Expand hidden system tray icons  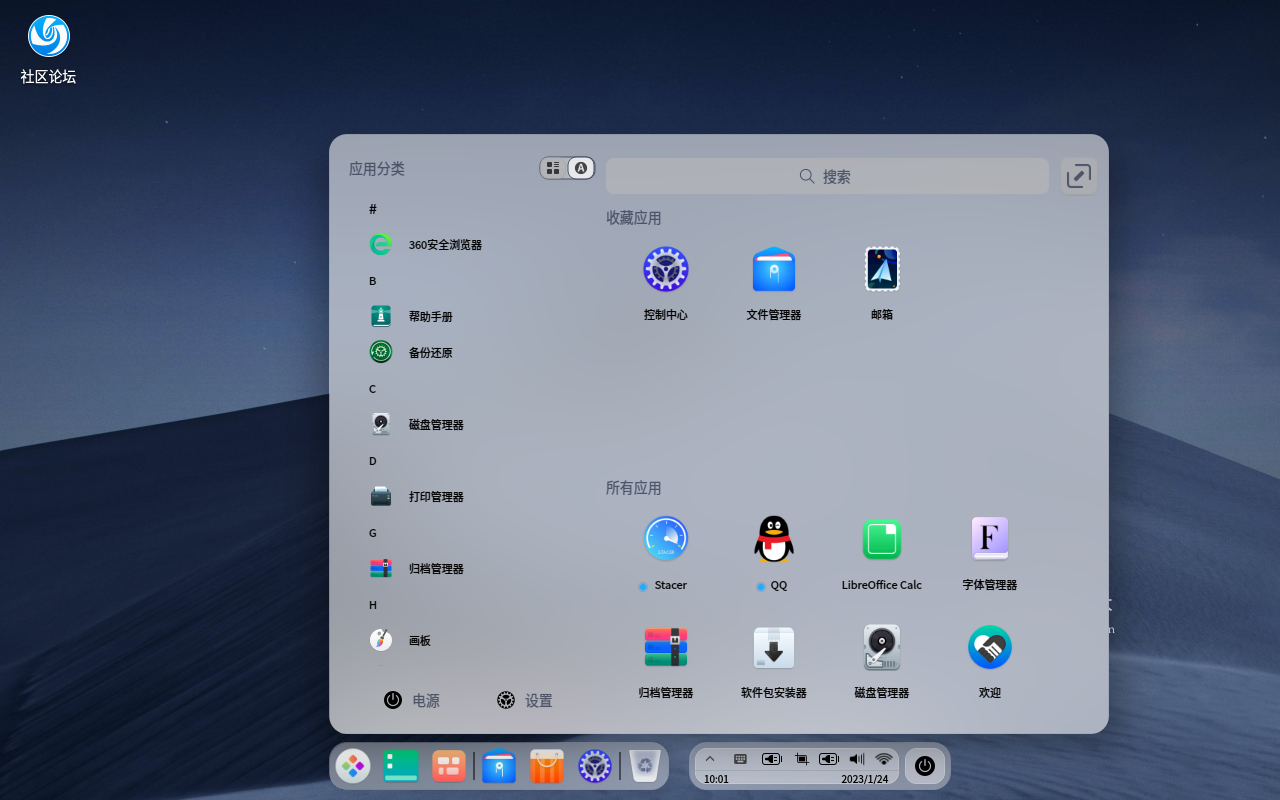(x=710, y=758)
